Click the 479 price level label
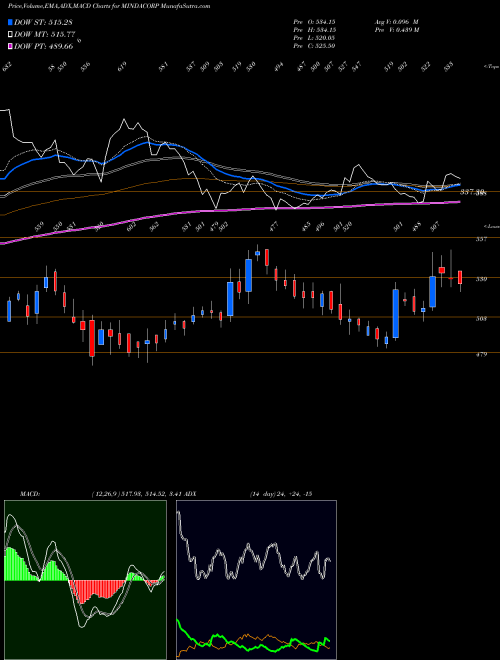This screenshot has width=500, height=660. pos(482,354)
